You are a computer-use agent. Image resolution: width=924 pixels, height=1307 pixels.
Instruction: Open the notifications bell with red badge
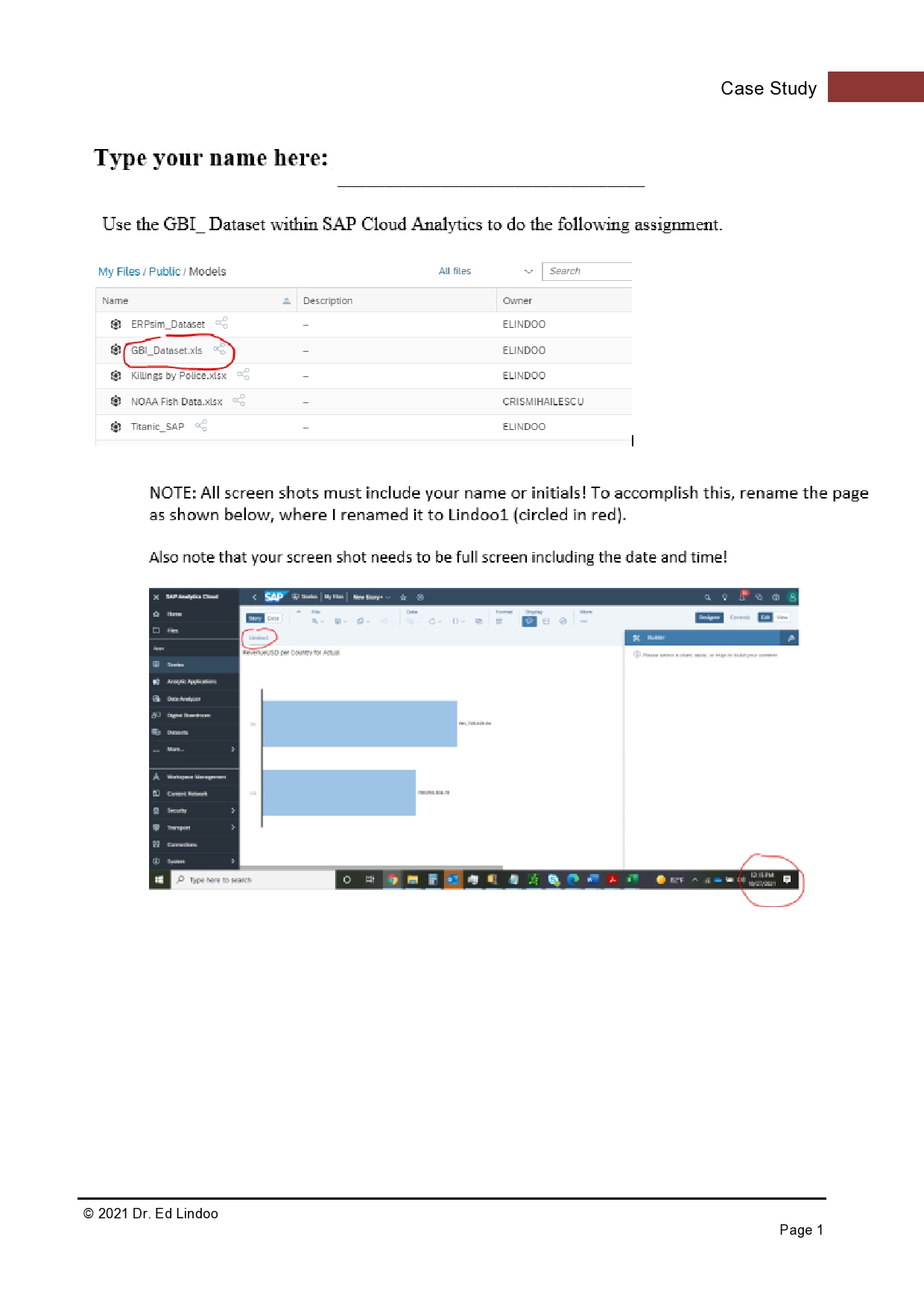pyautogui.click(x=742, y=596)
